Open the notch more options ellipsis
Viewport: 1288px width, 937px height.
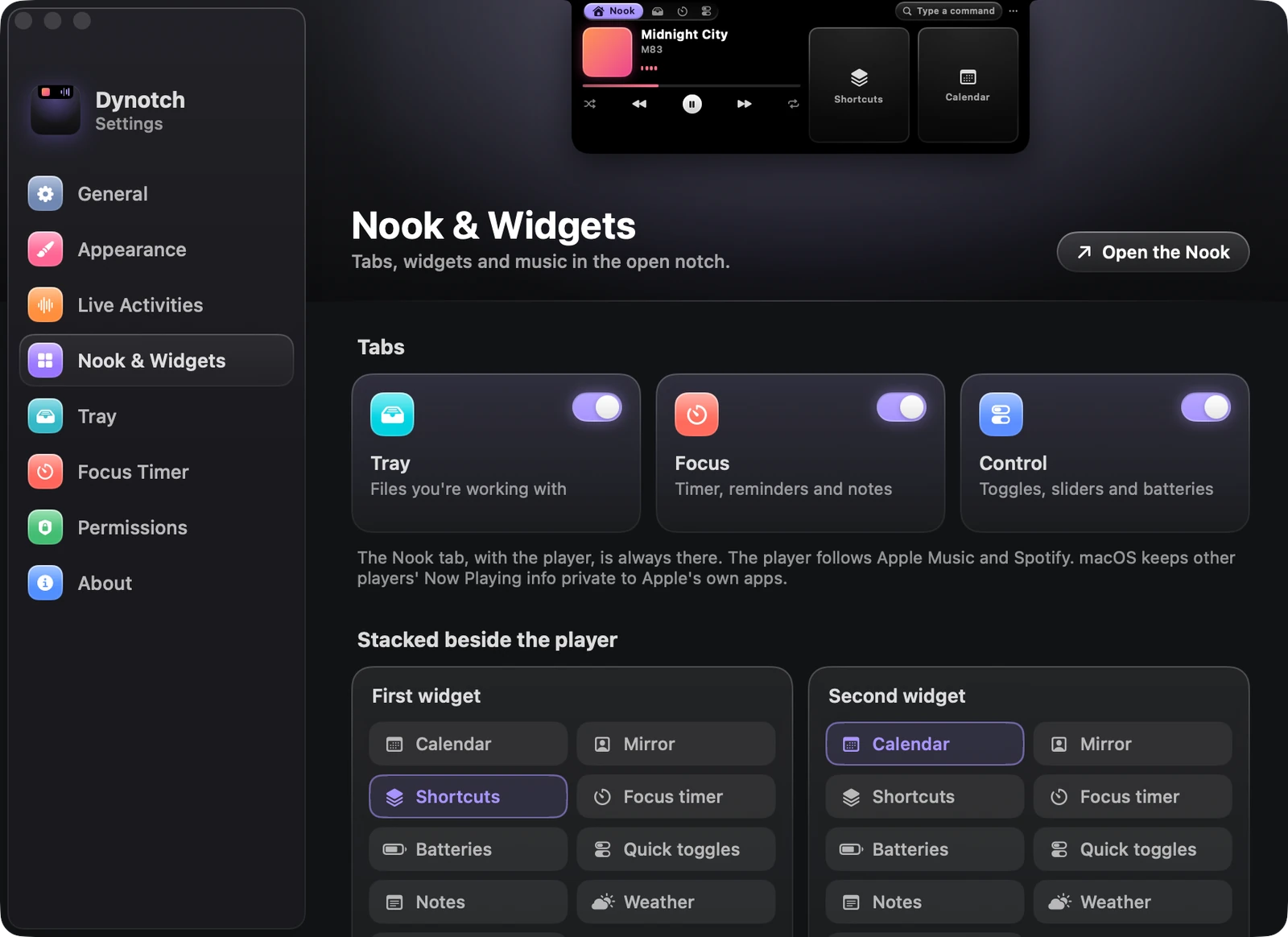[x=1013, y=11]
